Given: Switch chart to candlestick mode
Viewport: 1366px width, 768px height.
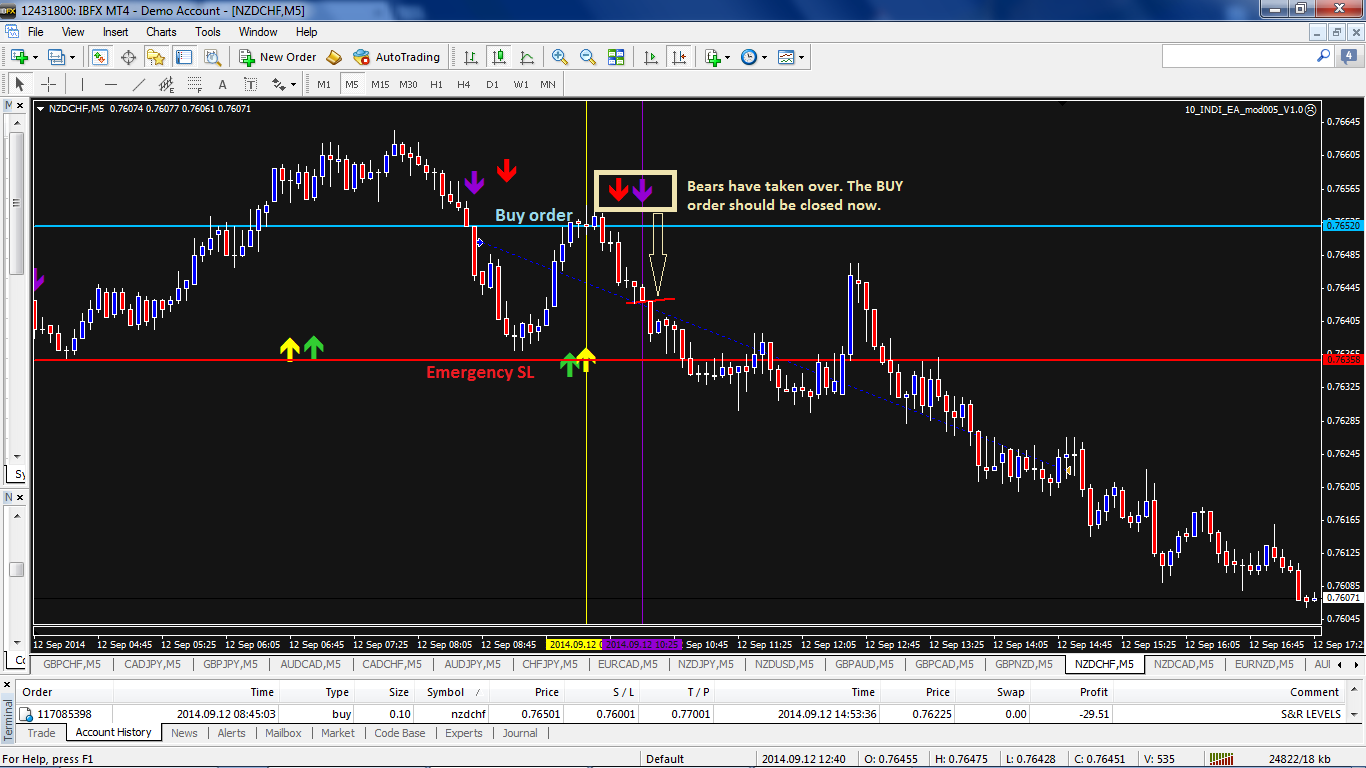Looking at the screenshot, I should (498, 57).
